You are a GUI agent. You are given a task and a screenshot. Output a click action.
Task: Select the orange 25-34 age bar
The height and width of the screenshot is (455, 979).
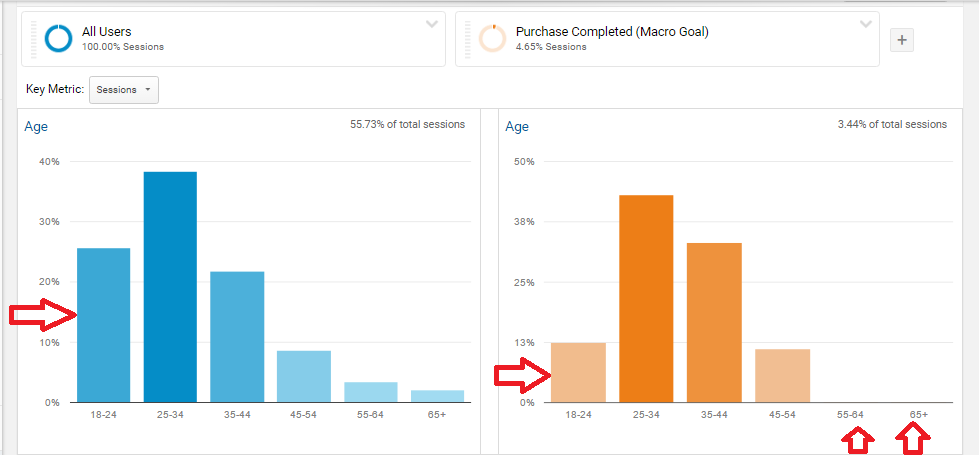pyautogui.click(x=646, y=299)
